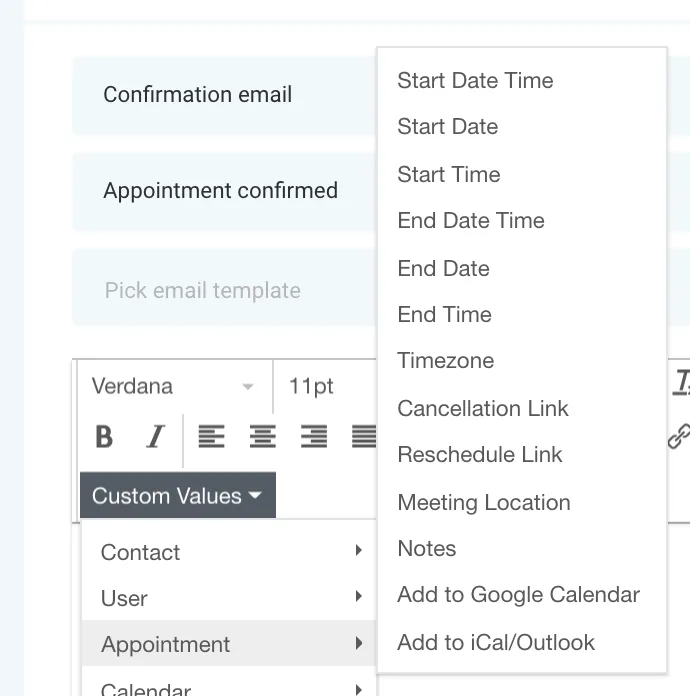Insert Add to Google Calendar value
The width and height of the screenshot is (690, 696).
[x=519, y=594]
